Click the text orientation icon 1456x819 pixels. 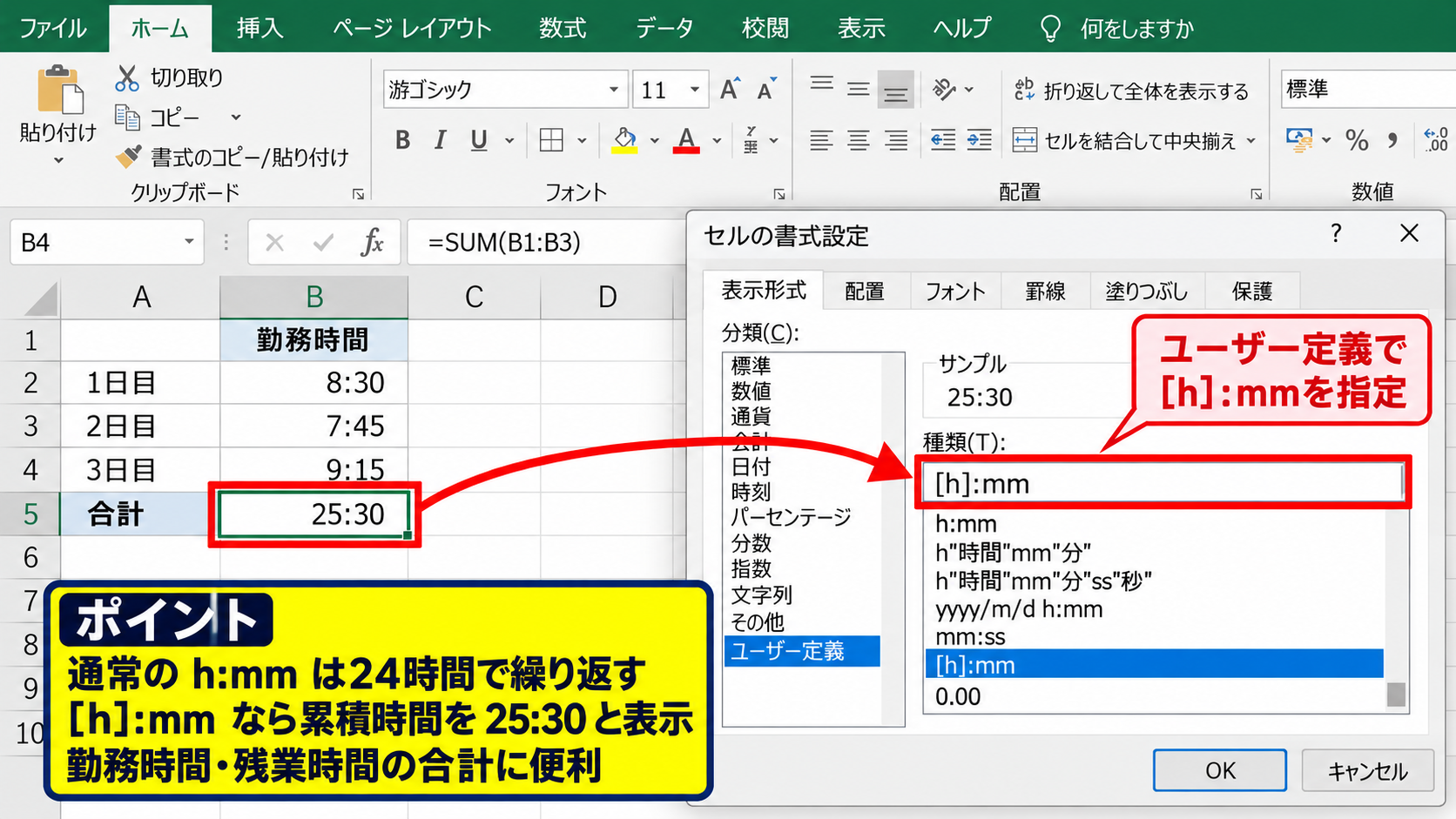pyautogui.click(x=944, y=89)
